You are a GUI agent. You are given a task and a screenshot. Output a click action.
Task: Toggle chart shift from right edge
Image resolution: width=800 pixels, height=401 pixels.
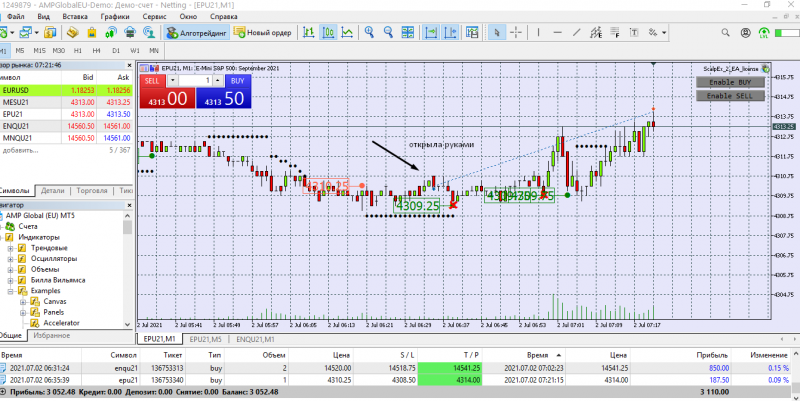tap(451, 33)
